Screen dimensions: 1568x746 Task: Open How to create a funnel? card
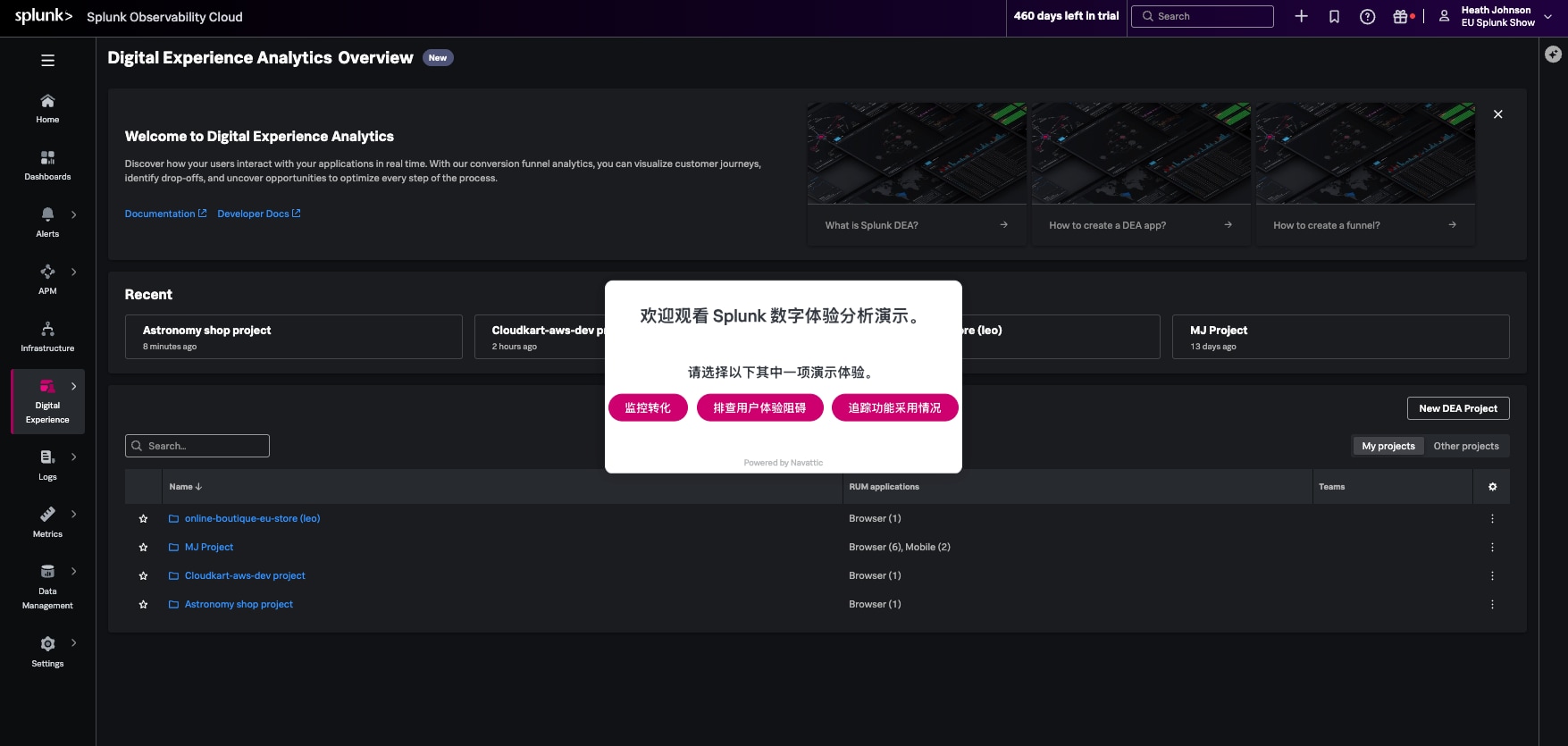coord(1365,174)
